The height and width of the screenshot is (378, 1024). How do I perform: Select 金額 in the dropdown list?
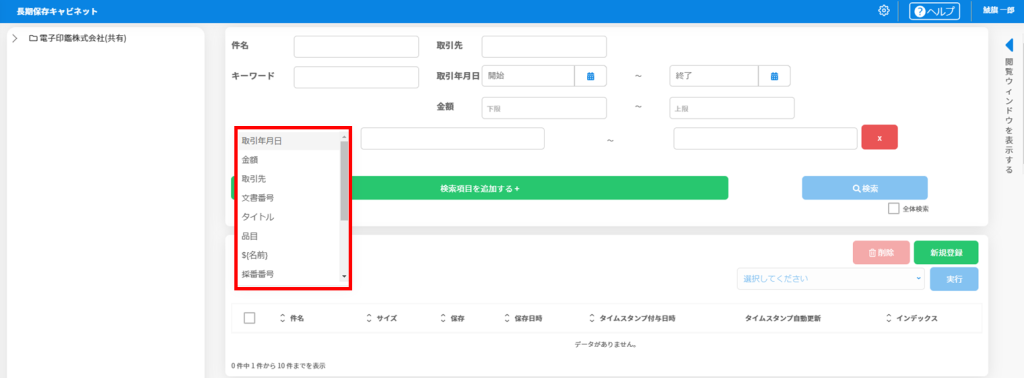tap(288, 159)
